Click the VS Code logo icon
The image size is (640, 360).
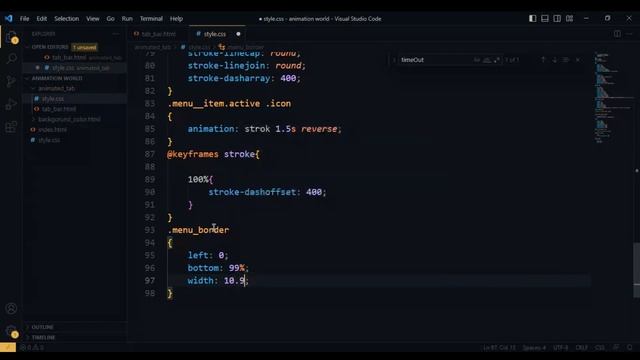pyautogui.click(x=9, y=18)
